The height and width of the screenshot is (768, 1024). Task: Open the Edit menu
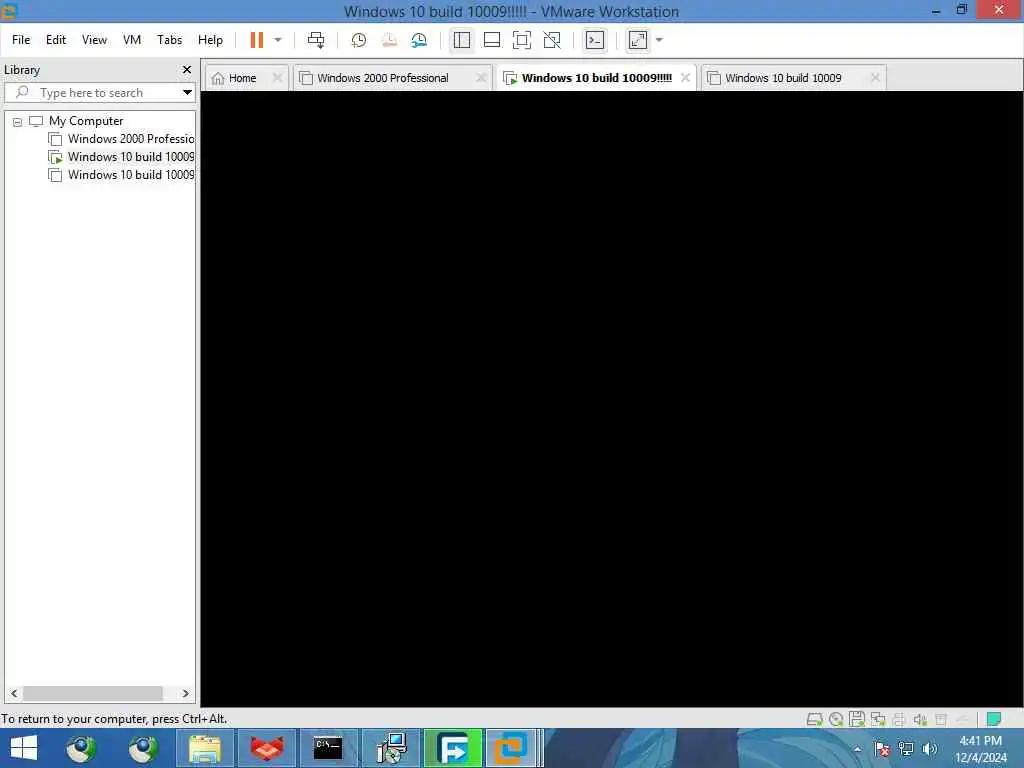(x=56, y=40)
